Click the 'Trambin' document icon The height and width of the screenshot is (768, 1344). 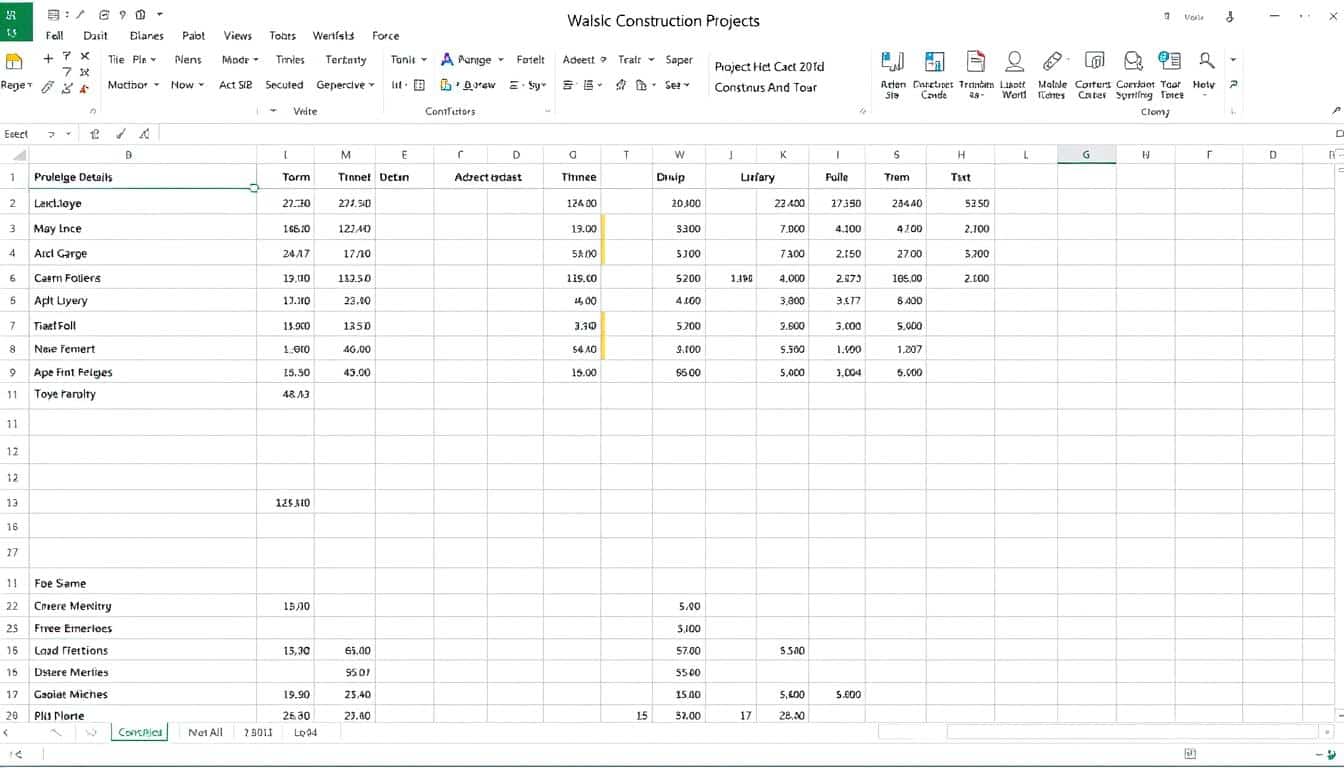pyautogui.click(x=975, y=63)
